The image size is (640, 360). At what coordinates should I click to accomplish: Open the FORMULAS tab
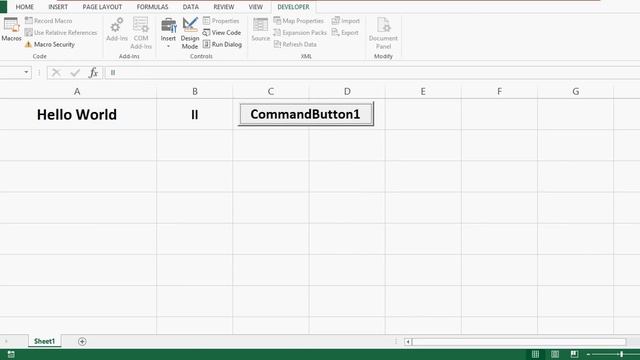pyautogui.click(x=152, y=7)
